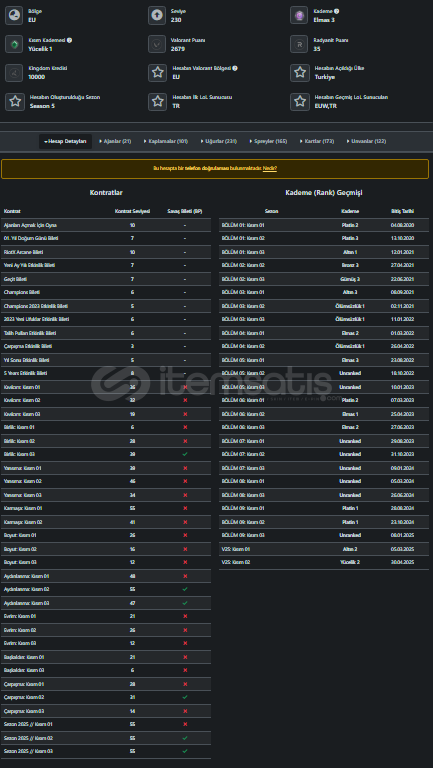The height and width of the screenshot is (768, 433).
Task: Click the Yücelik 2 rank cell
Action: pyautogui.click(x=350, y=562)
